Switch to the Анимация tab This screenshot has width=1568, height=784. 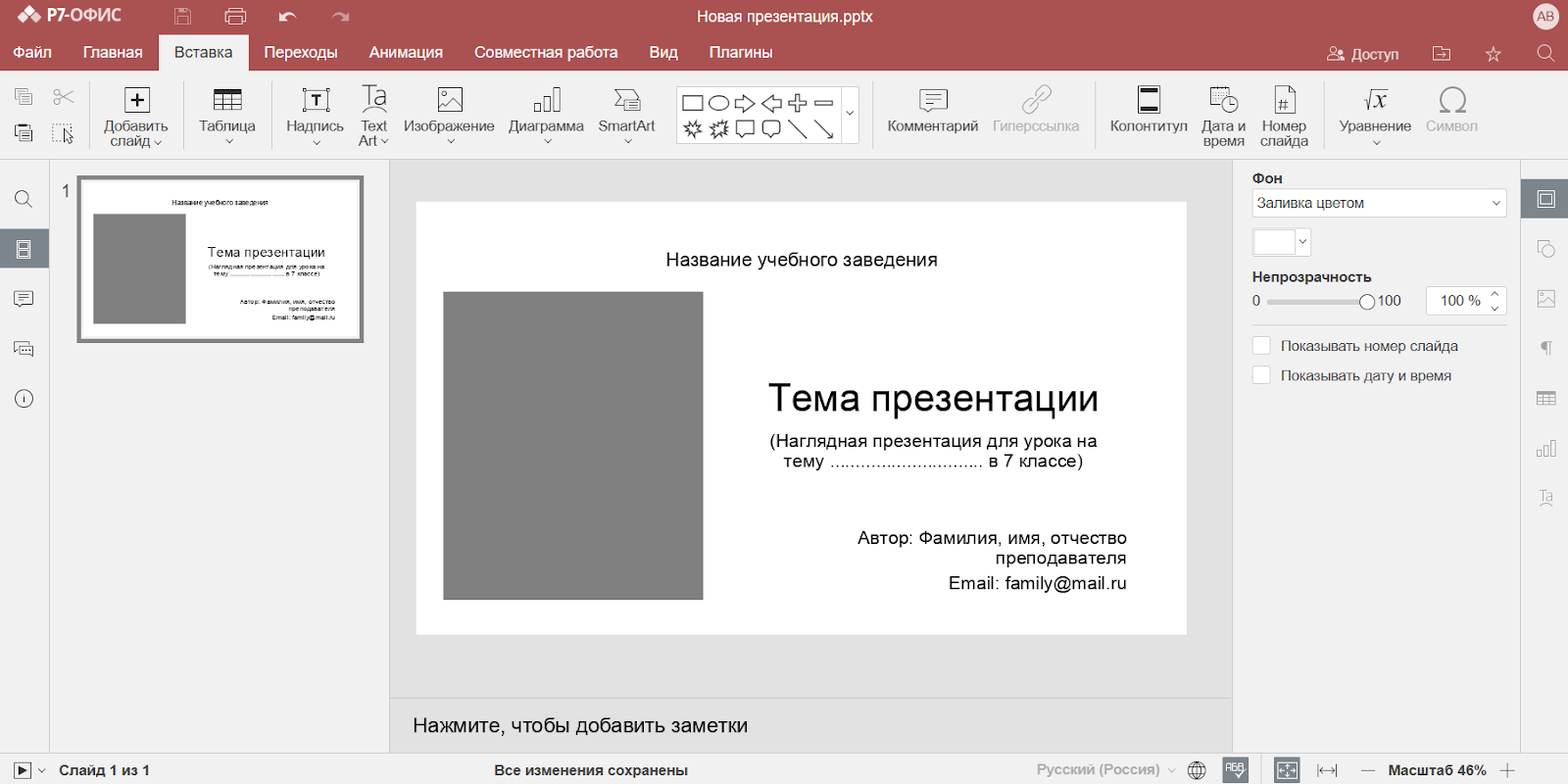406,52
